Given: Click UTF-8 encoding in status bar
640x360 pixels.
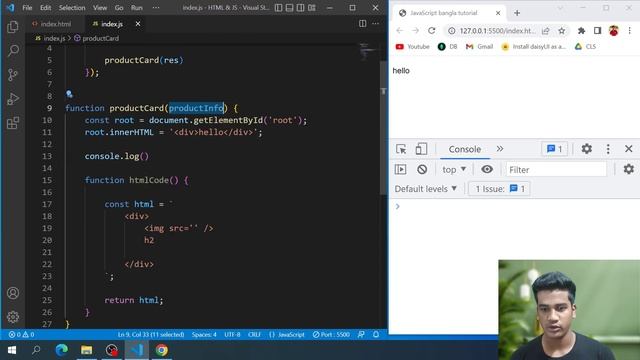Looking at the screenshot, I should [232, 334].
